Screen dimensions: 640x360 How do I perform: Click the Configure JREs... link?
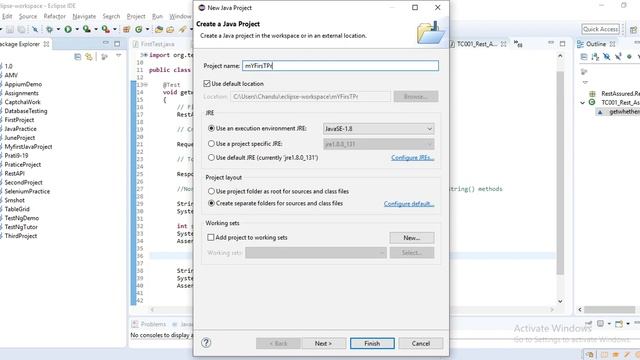pos(412,158)
